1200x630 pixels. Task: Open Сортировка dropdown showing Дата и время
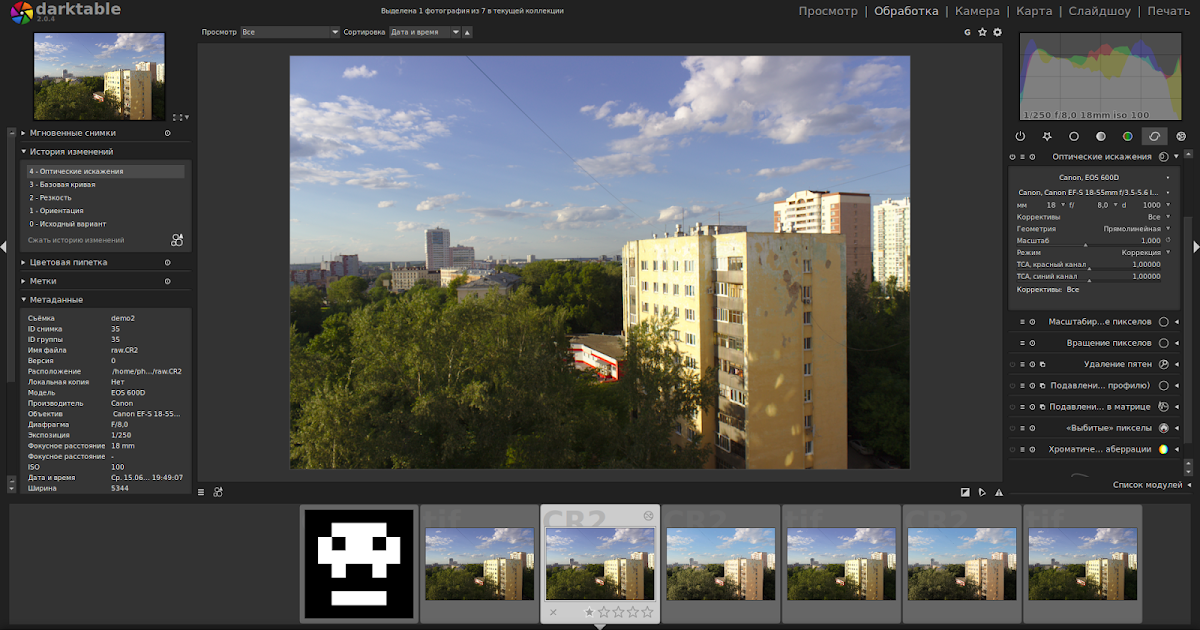pyautogui.click(x=425, y=32)
